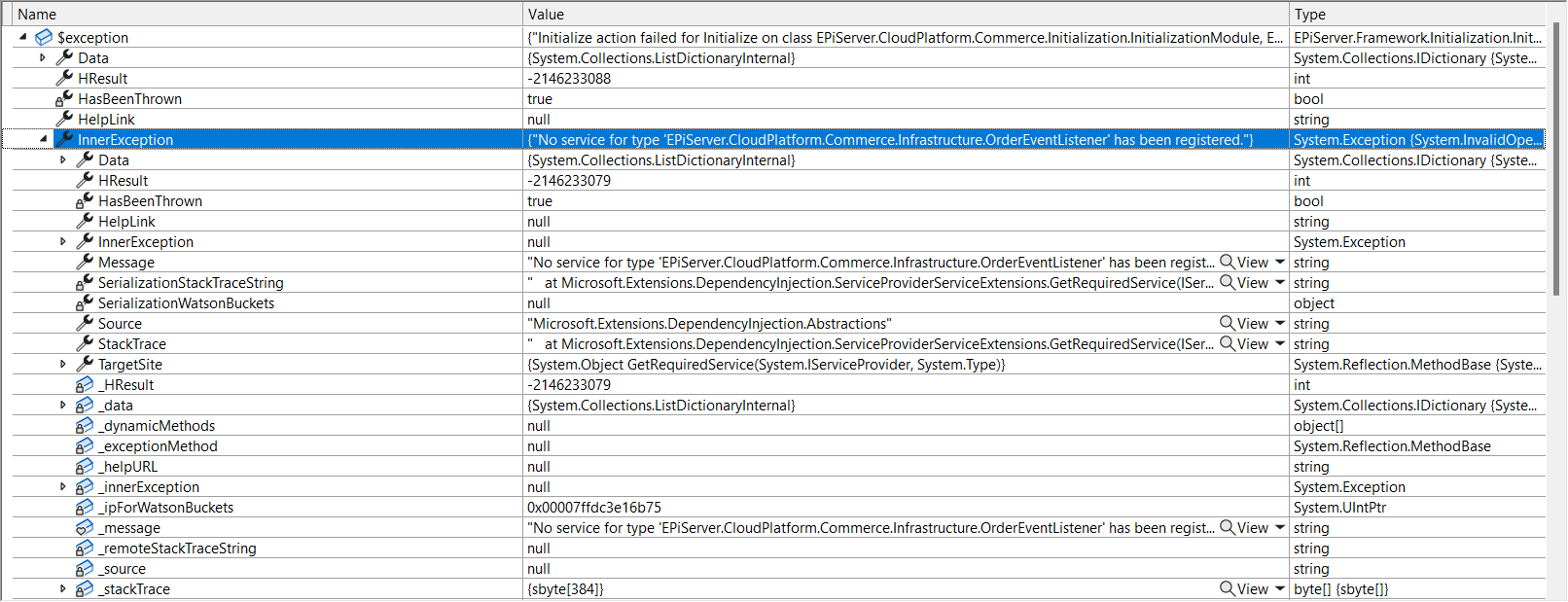Click the $exception object cube icon
Image resolution: width=1568 pixels, height=602 pixels.
click(44, 38)
